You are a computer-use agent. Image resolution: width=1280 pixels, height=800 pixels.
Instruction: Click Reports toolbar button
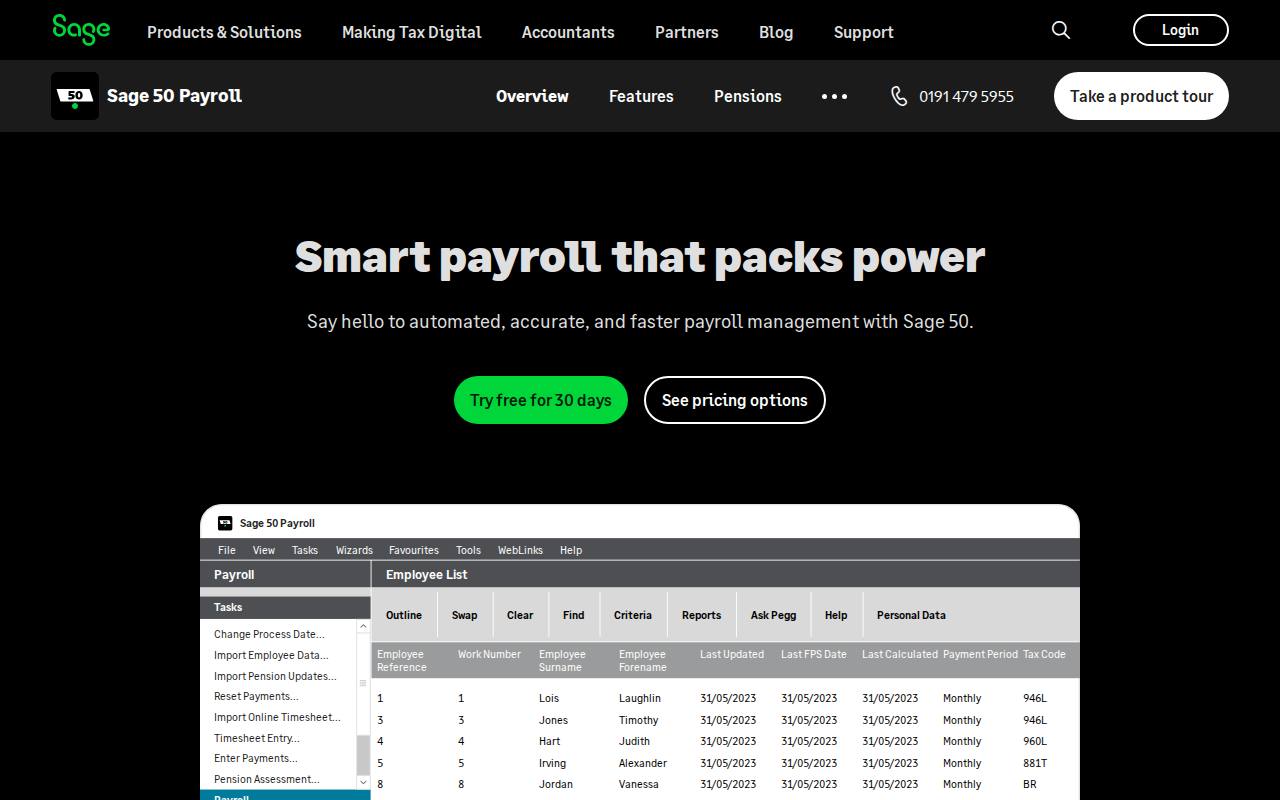pos(702,615)
